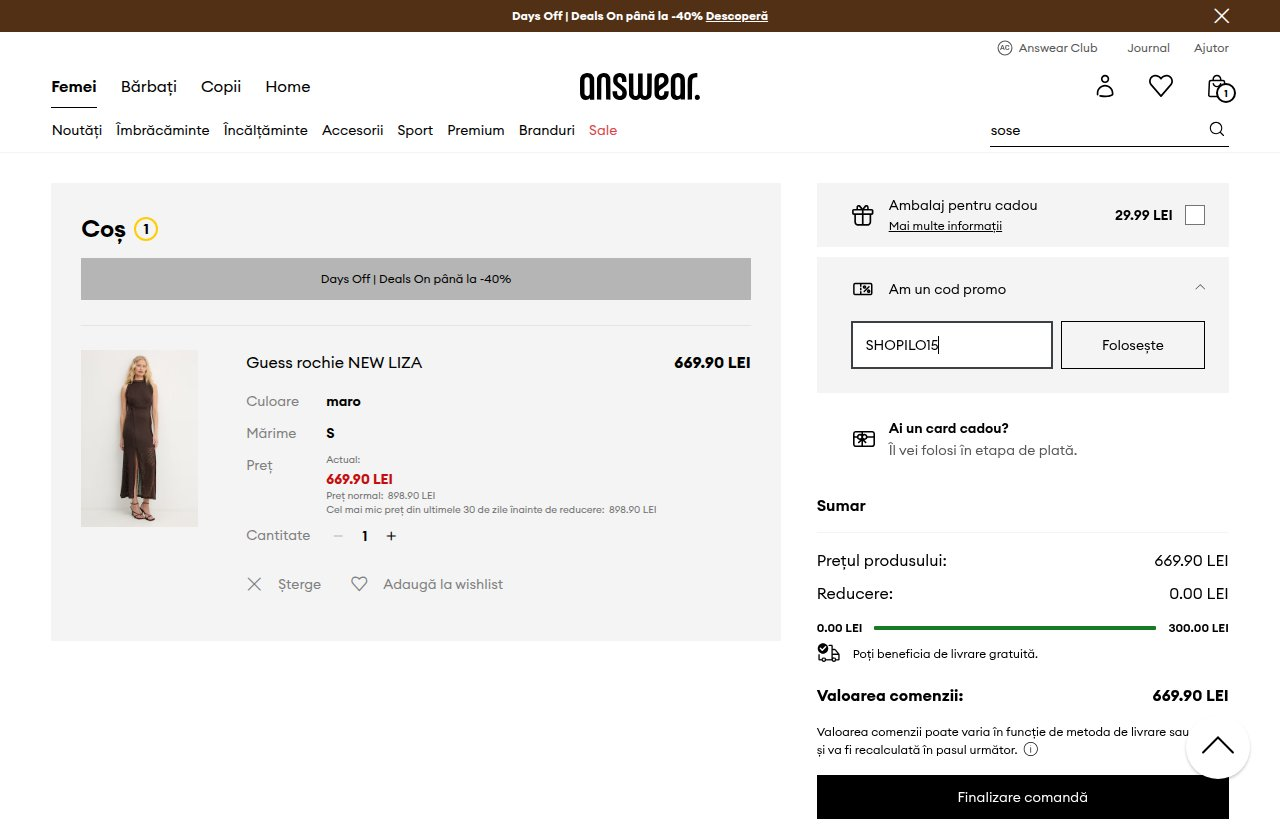
Task: Back to top arrow button
Action: point(1218,746)
